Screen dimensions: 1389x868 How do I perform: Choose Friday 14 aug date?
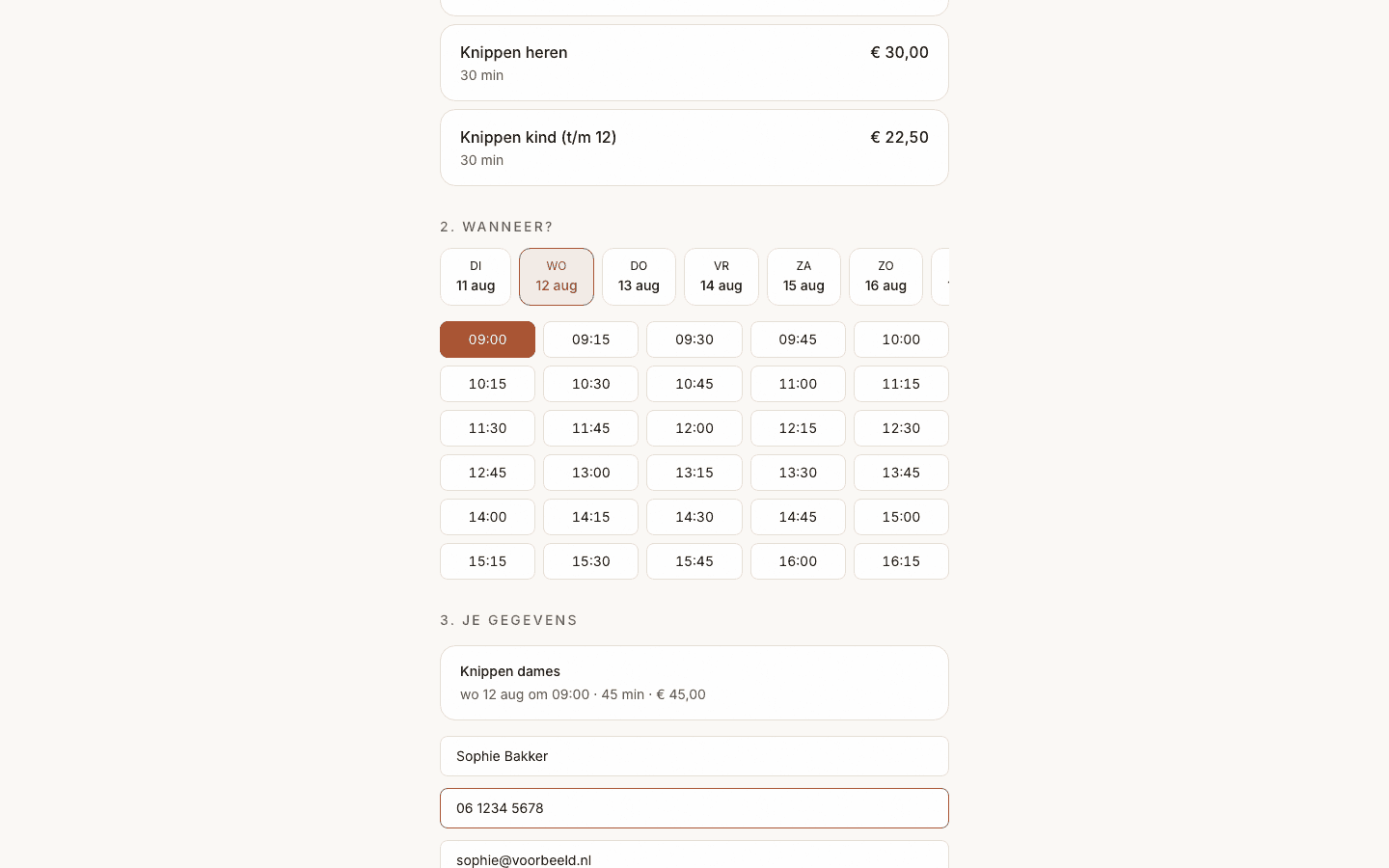point(722,277)
